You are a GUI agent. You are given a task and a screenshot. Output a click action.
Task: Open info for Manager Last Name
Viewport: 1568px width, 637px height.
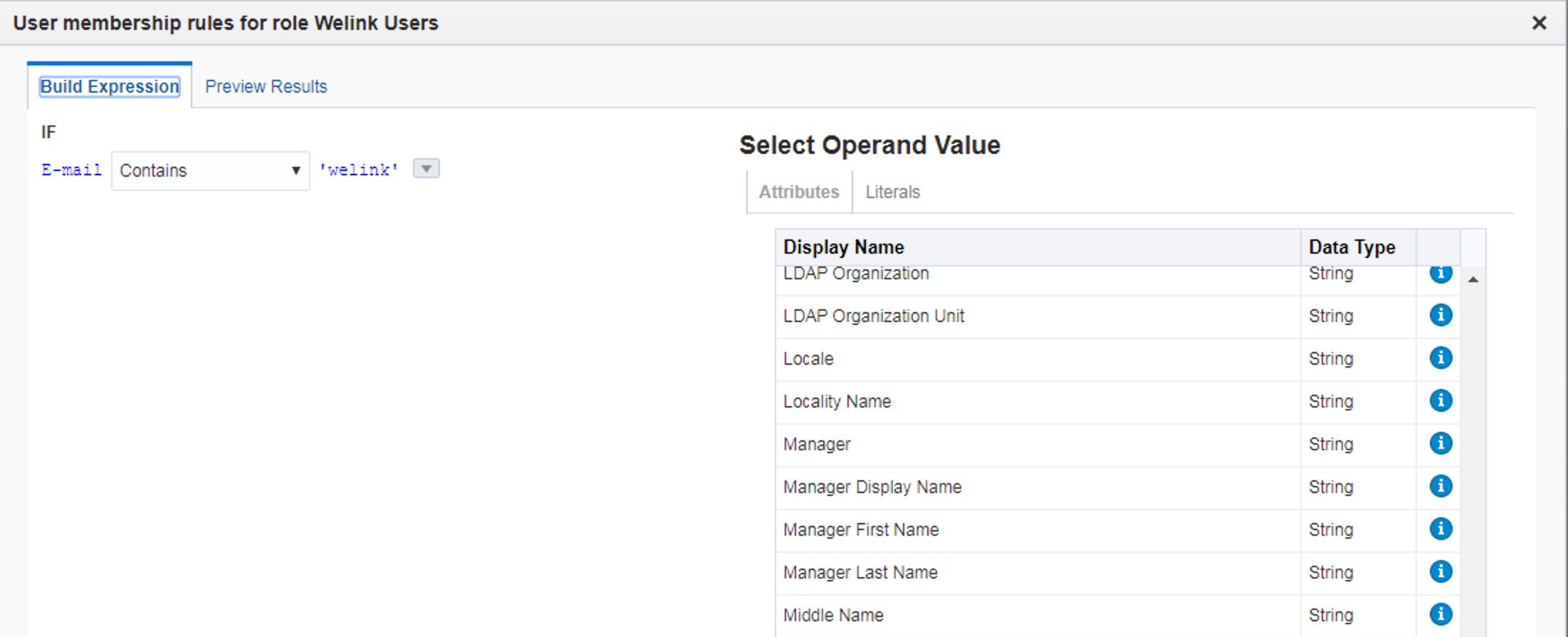1441,571
